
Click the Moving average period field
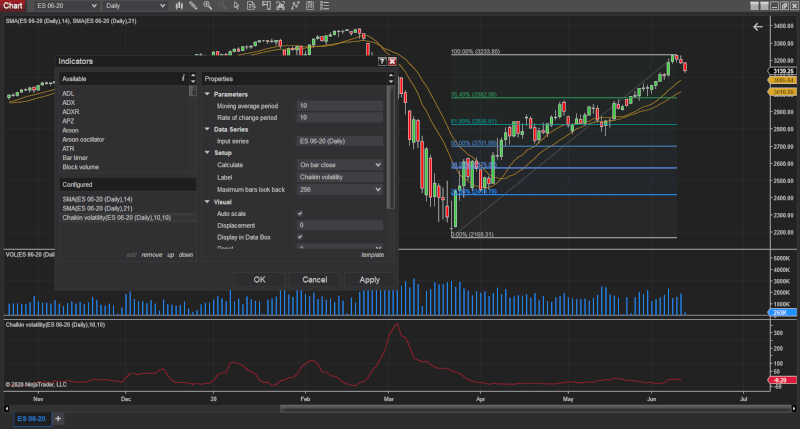(339, 105)
